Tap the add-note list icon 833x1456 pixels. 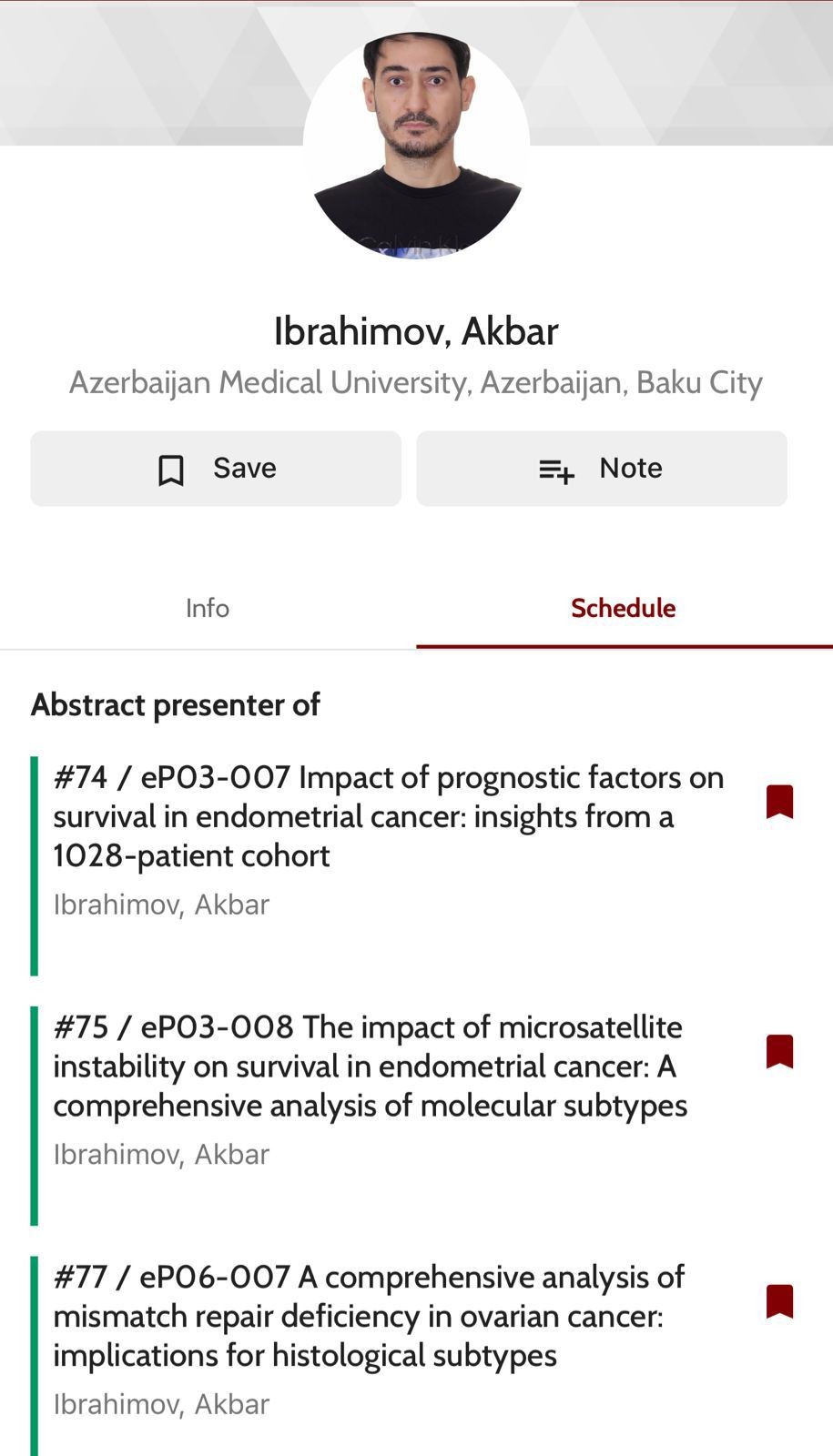(x=556, y=470)
